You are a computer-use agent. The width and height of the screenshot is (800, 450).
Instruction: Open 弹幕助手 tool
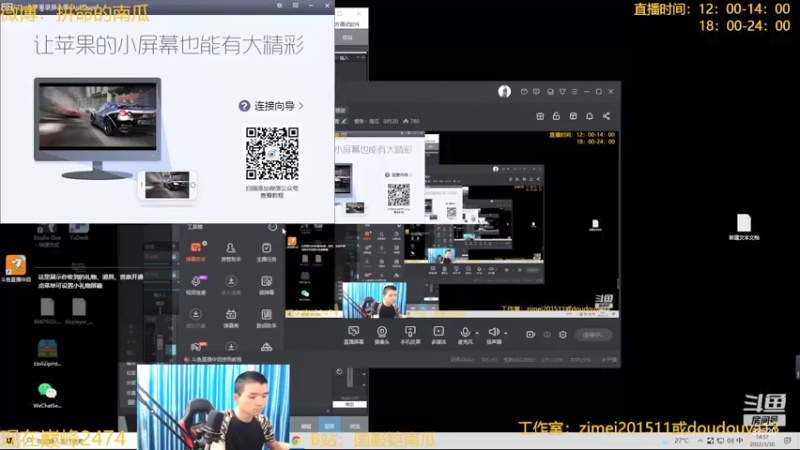click(196, 253)
